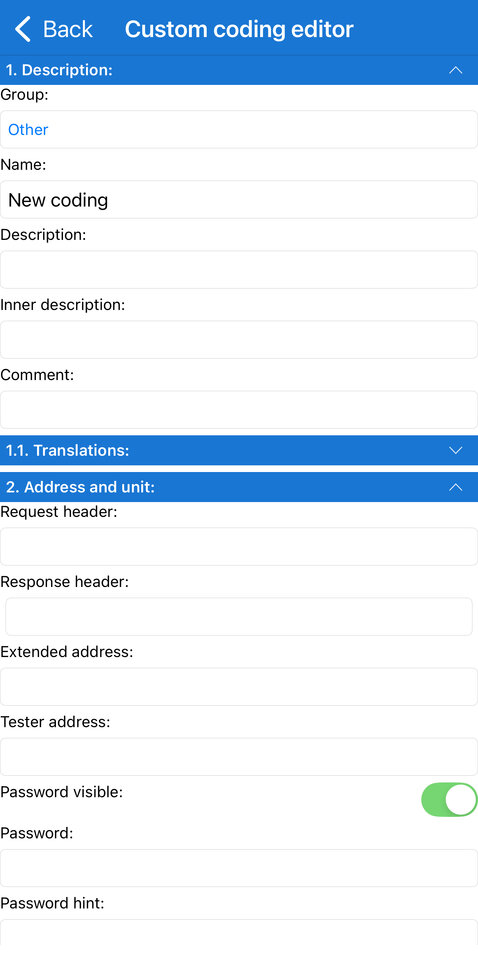Click the Extended address field
The height and width of the screenshot is (960, 478).
click(x=239, y=686)
